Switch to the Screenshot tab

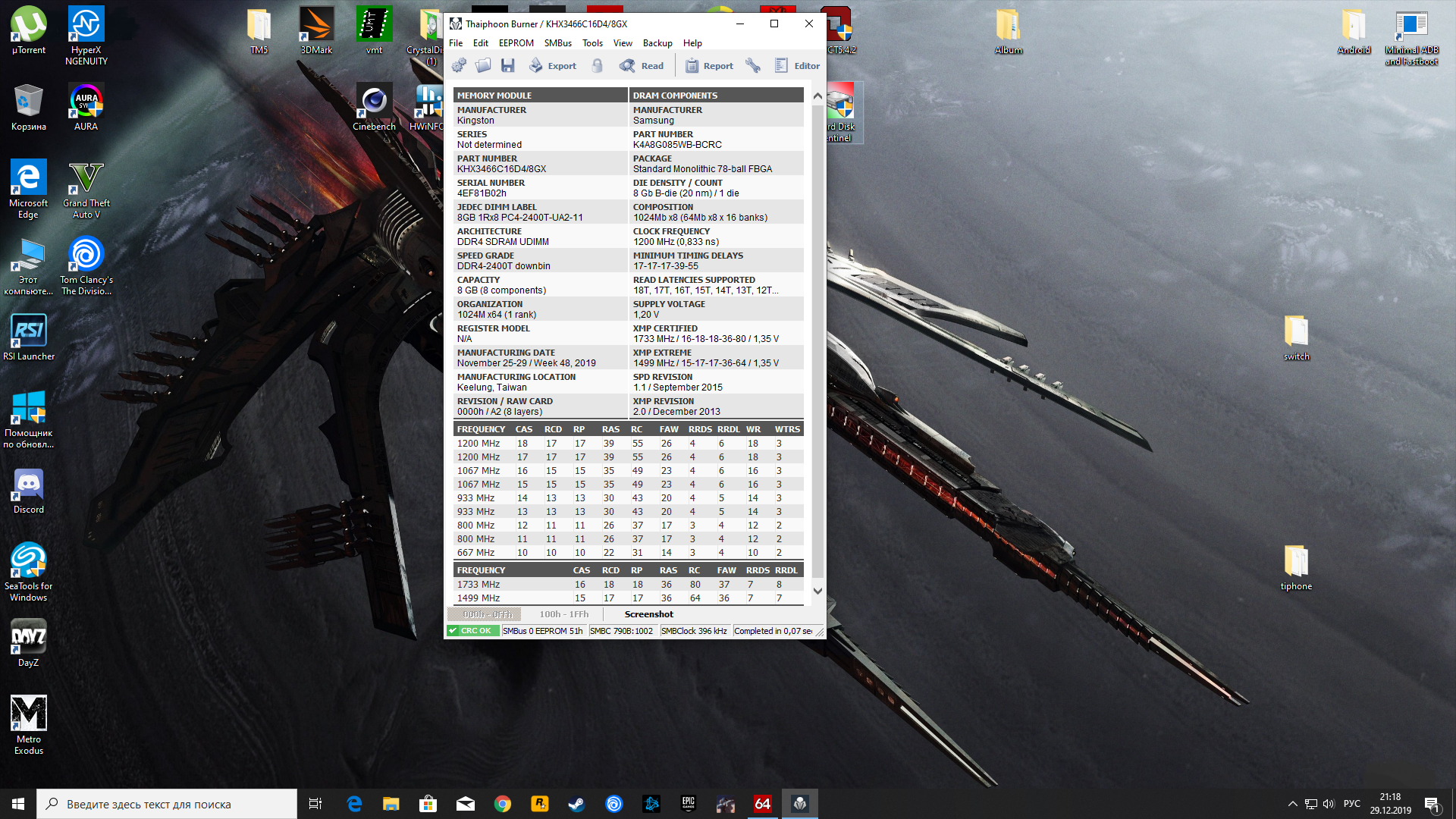(648, 614)
